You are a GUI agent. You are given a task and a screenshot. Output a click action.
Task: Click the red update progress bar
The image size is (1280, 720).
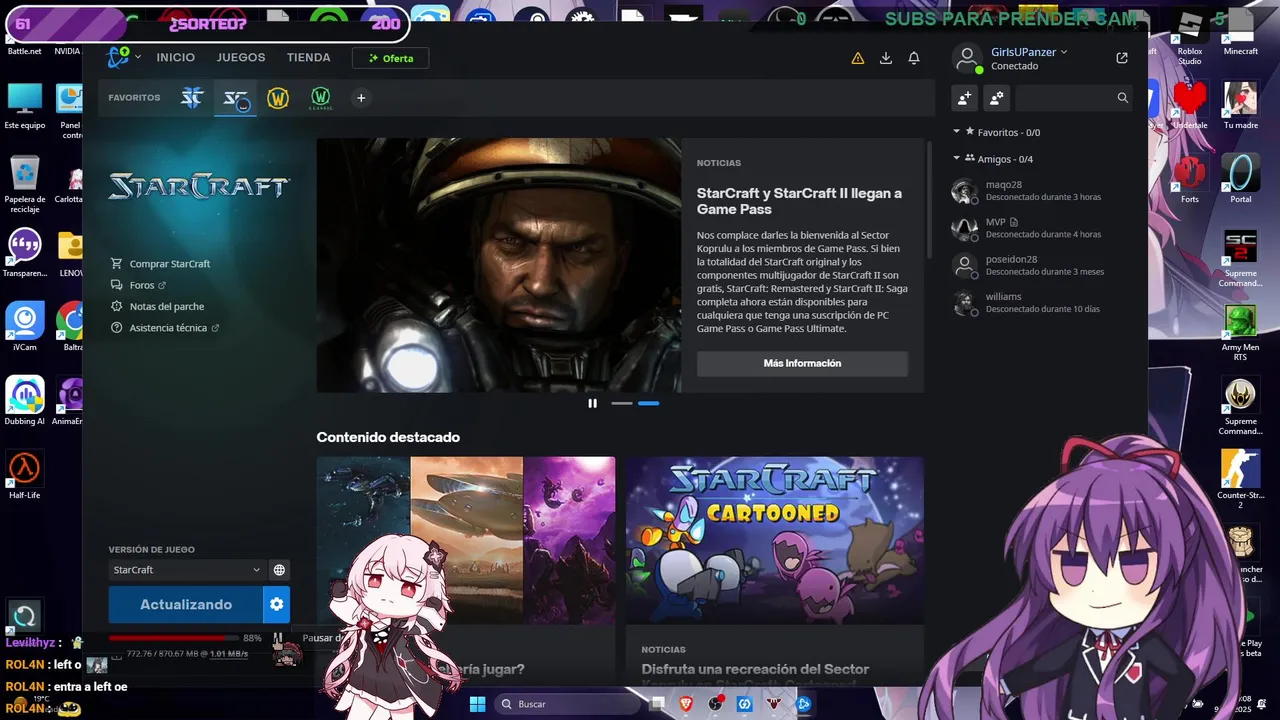click(174, 637)
